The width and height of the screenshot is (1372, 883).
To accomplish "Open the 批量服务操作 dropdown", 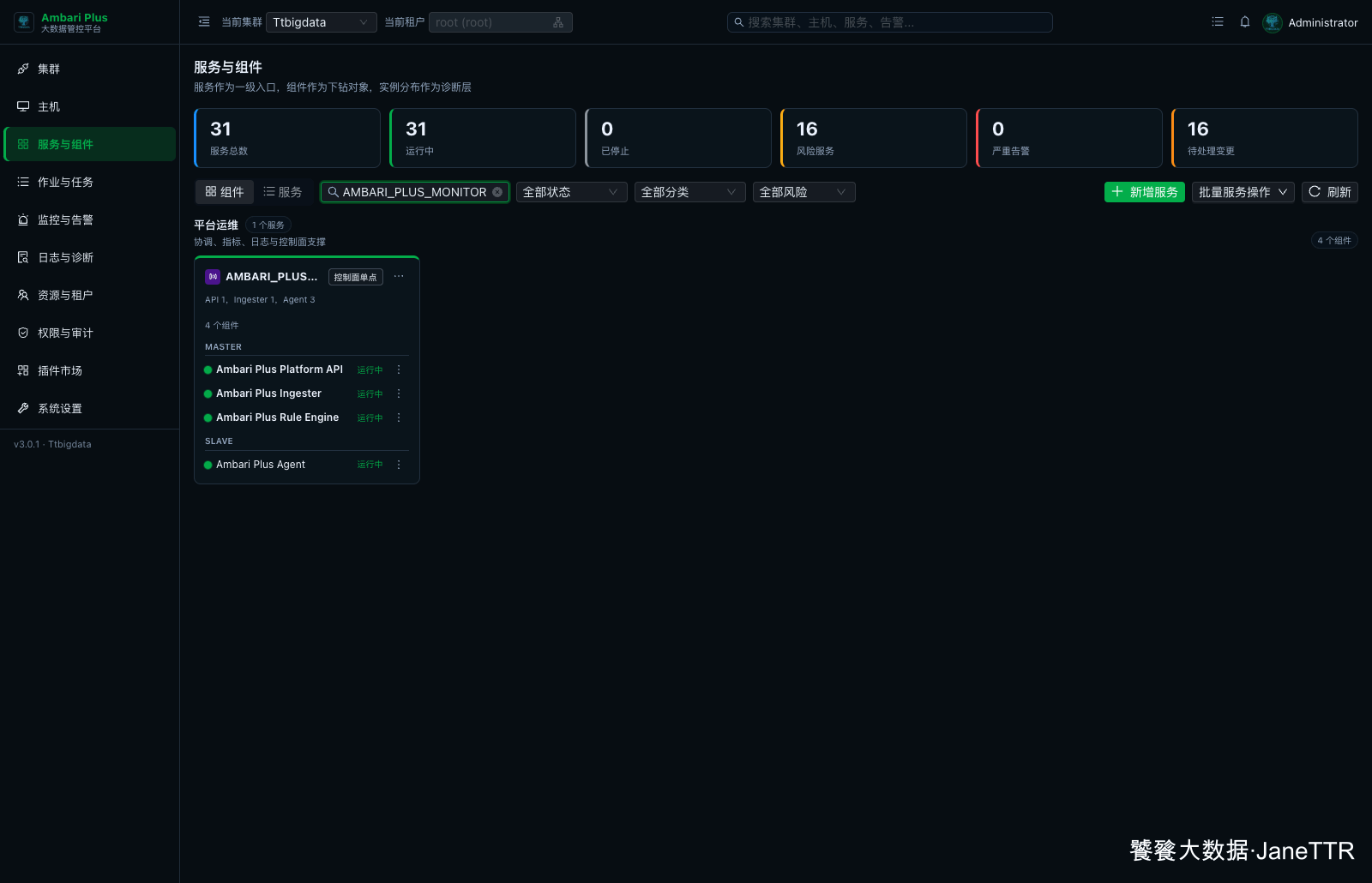I will 1243,192.
